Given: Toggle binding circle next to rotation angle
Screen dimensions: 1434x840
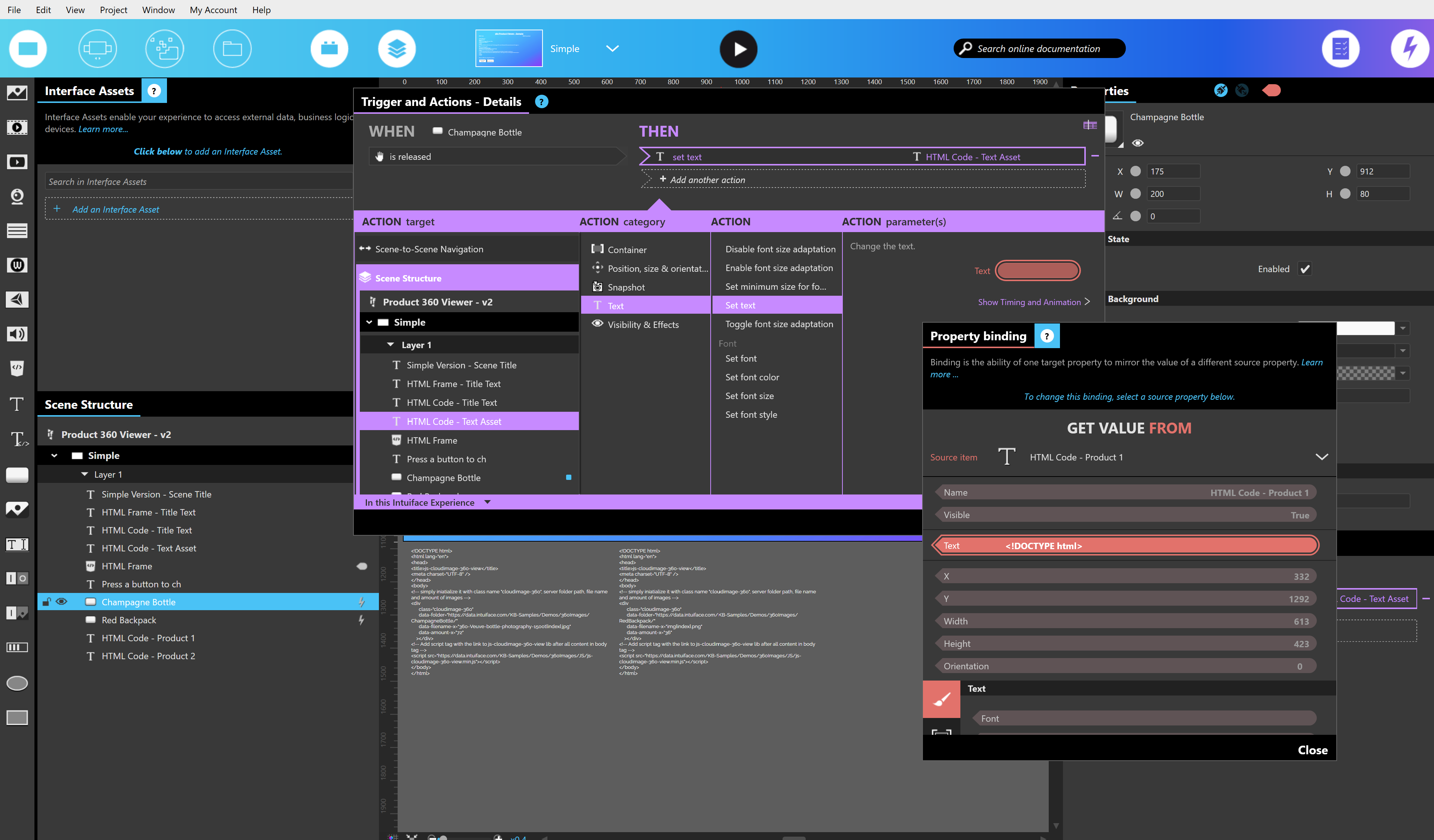Looking at the screenshot, I should (x=1135, y=216).
